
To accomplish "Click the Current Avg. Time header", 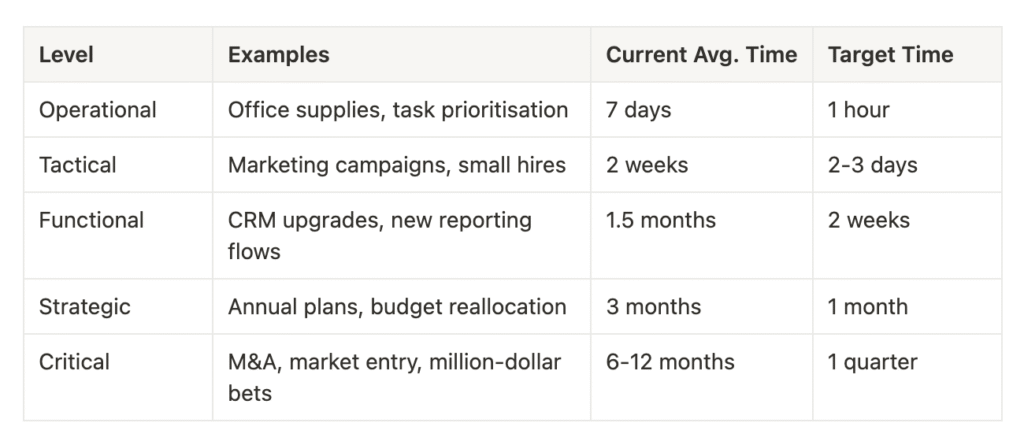I will pyautogui.click(x=701, y=55).
